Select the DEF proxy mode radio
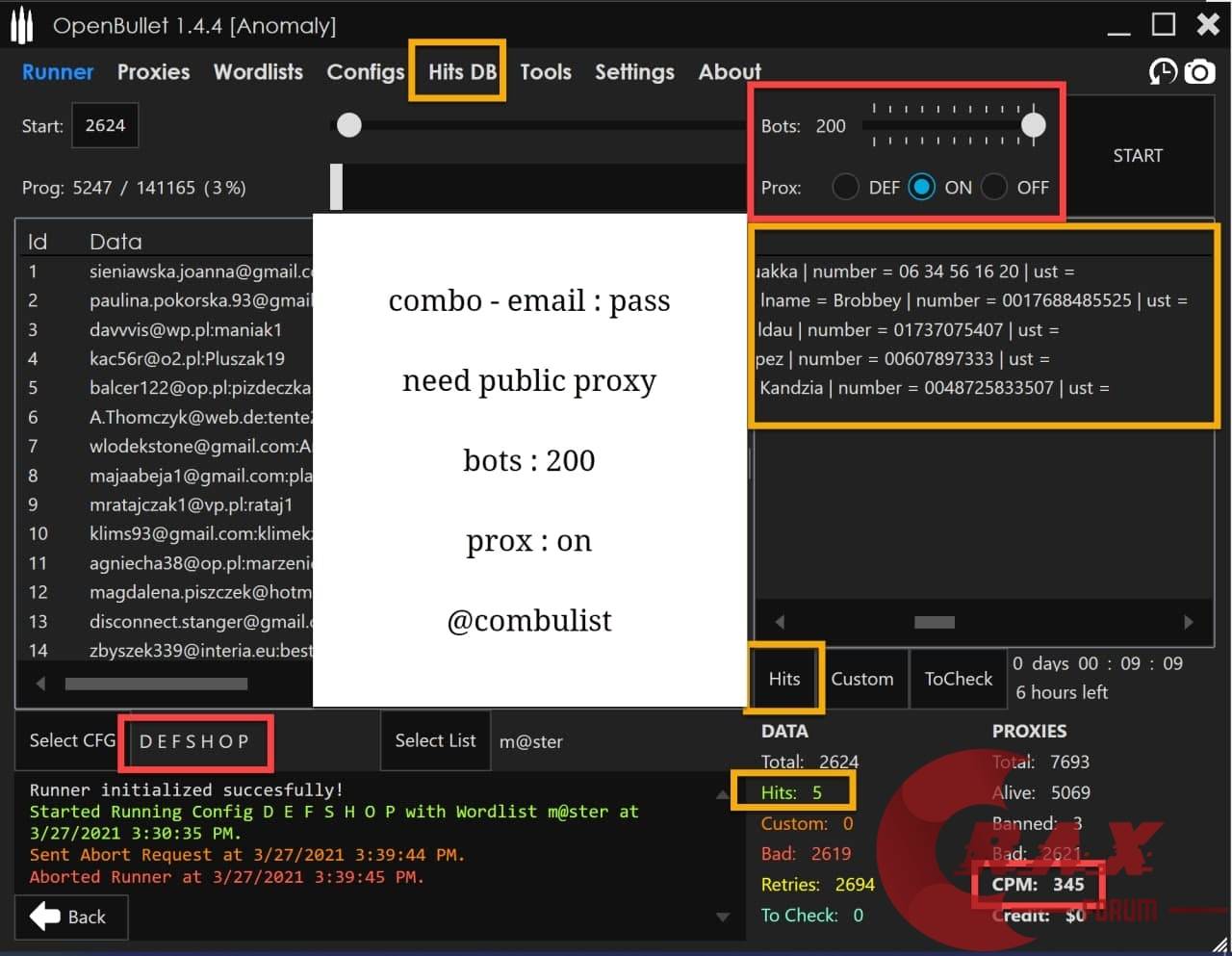The width and height of the screenshot is (1232, 956). (845, 187)
